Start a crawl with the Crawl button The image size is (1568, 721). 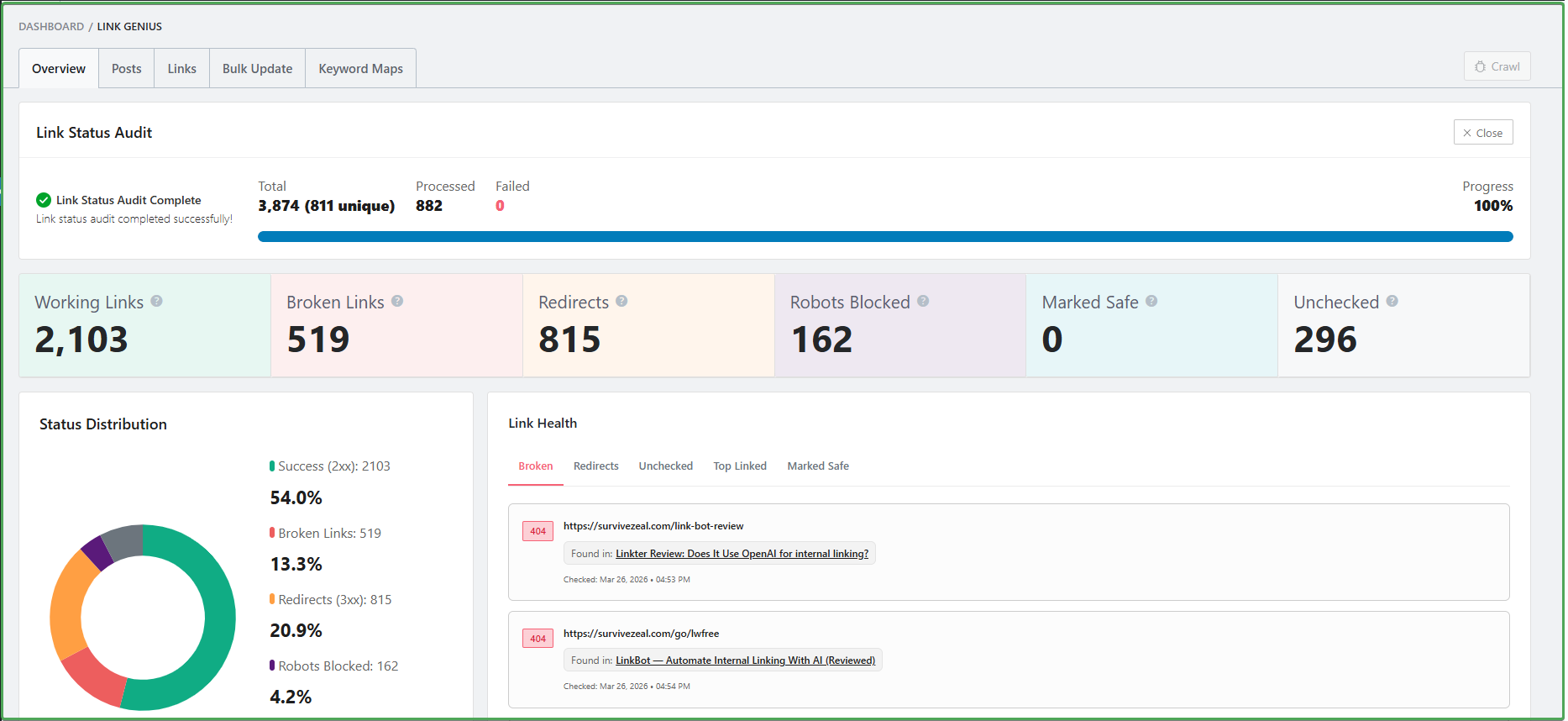(x=1497, y=66)
